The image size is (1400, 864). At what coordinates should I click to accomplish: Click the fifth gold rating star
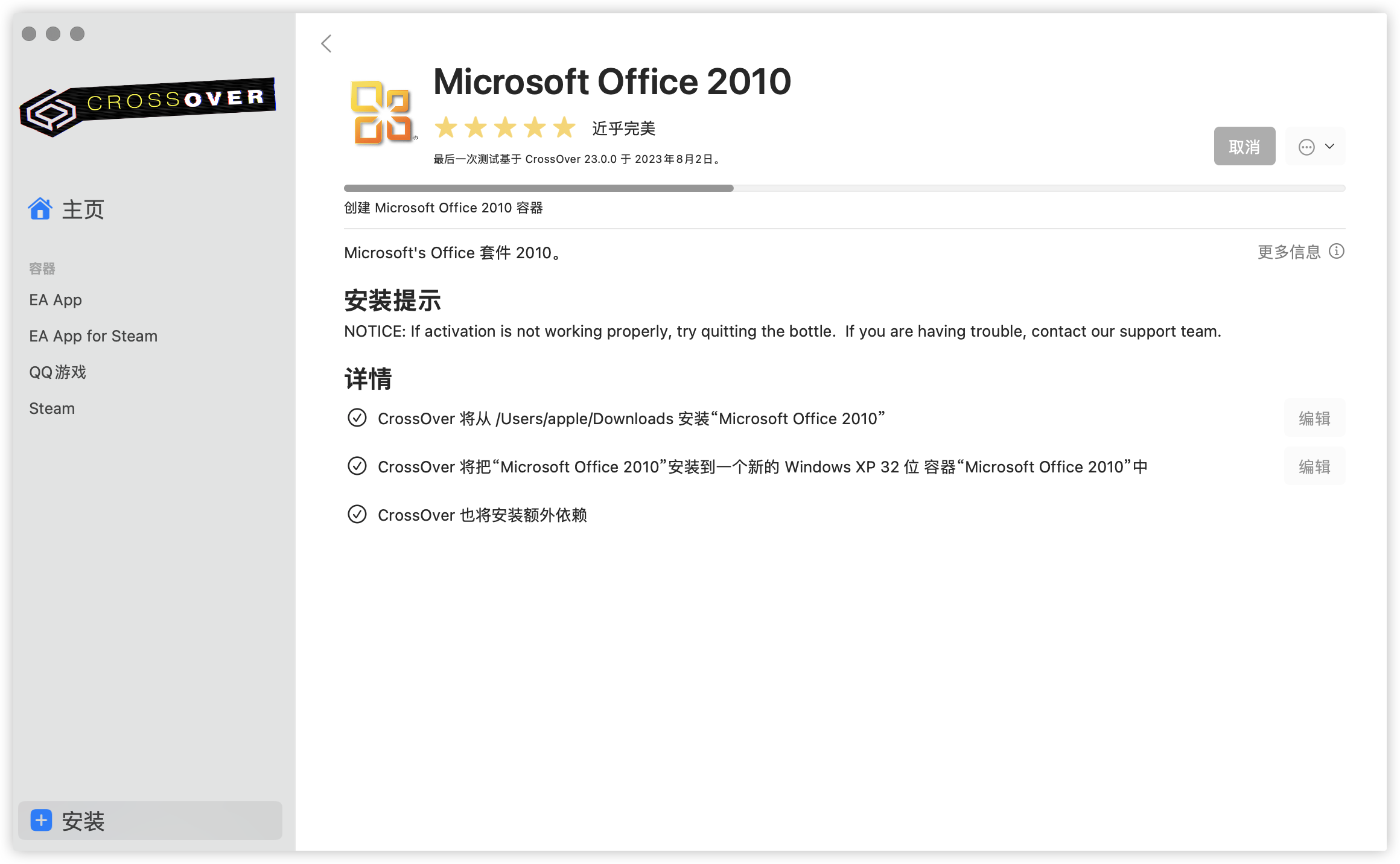click(564, 127)
